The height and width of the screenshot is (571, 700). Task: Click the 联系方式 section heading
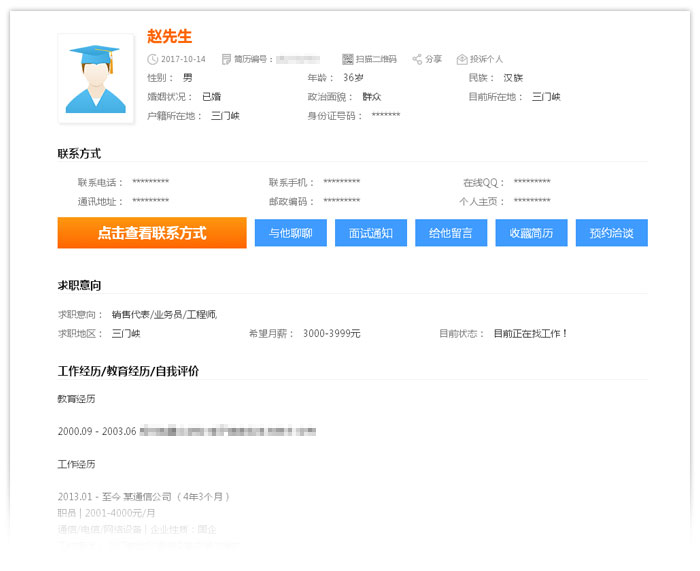(x=79, y=153)
